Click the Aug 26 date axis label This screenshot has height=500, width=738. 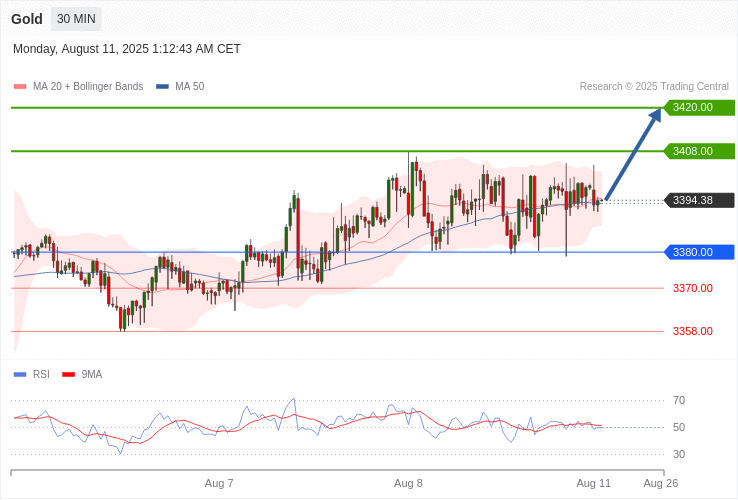(x=661, y=484)
